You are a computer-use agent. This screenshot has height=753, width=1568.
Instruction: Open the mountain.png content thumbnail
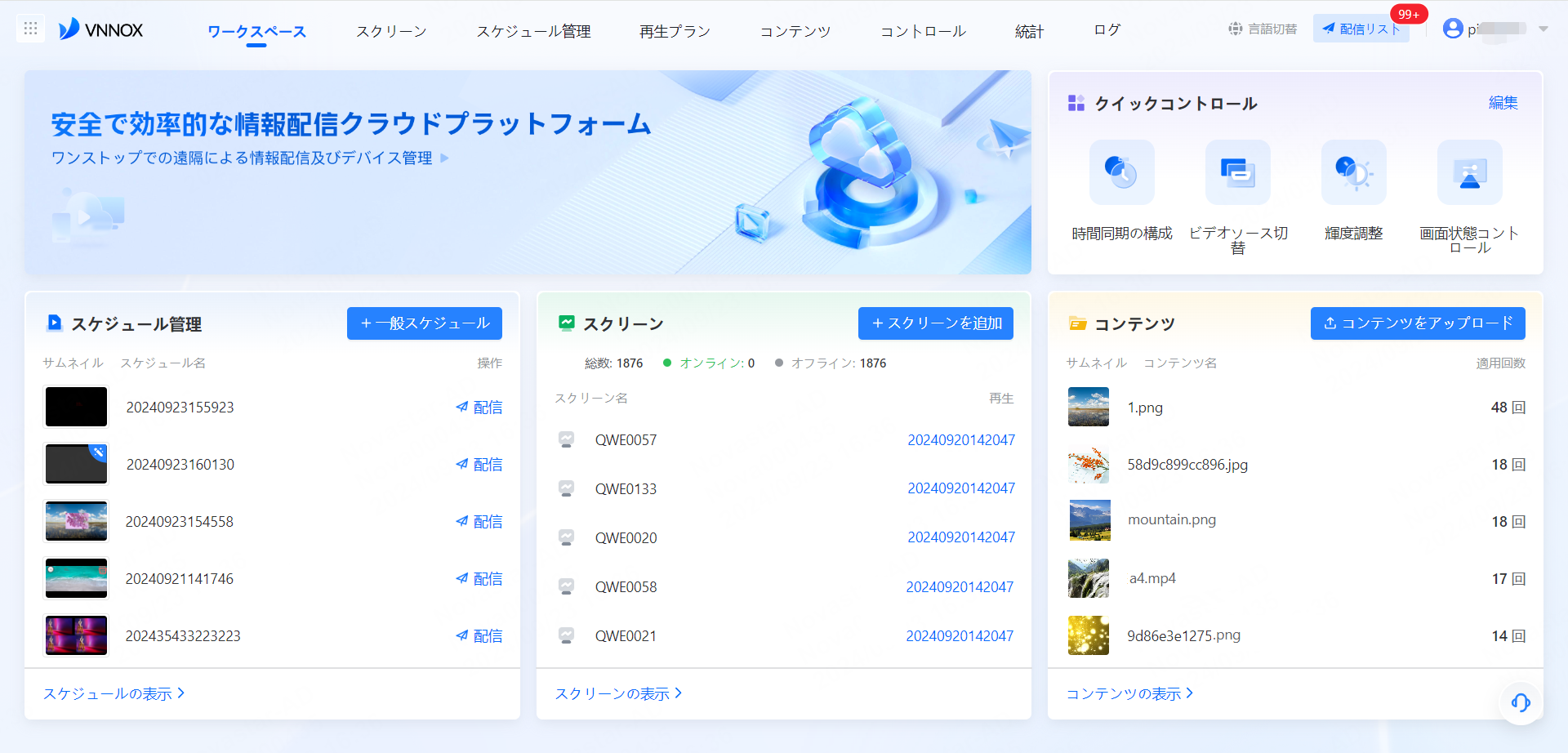[x=1089, y=521]
